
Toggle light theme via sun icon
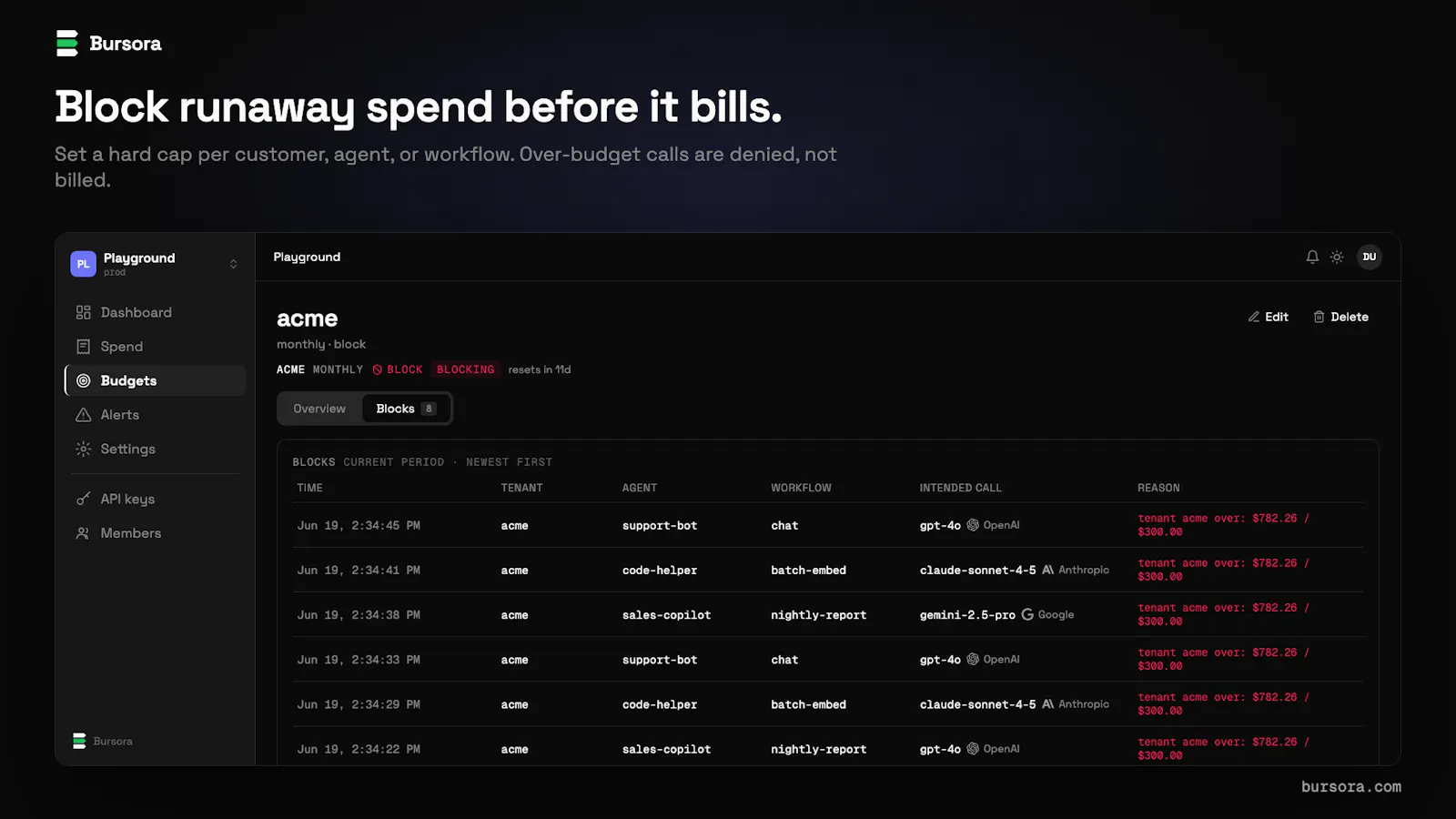(1337, 258)
